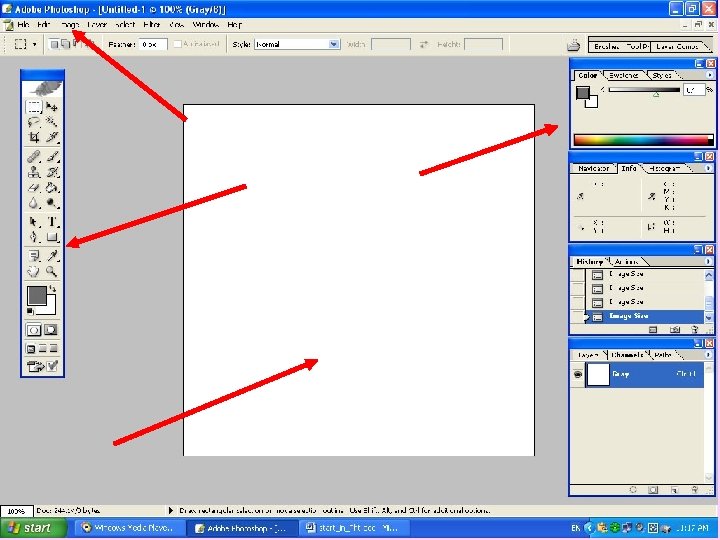Set history brush source for highlighted Image Size state

tap(578, 316)
